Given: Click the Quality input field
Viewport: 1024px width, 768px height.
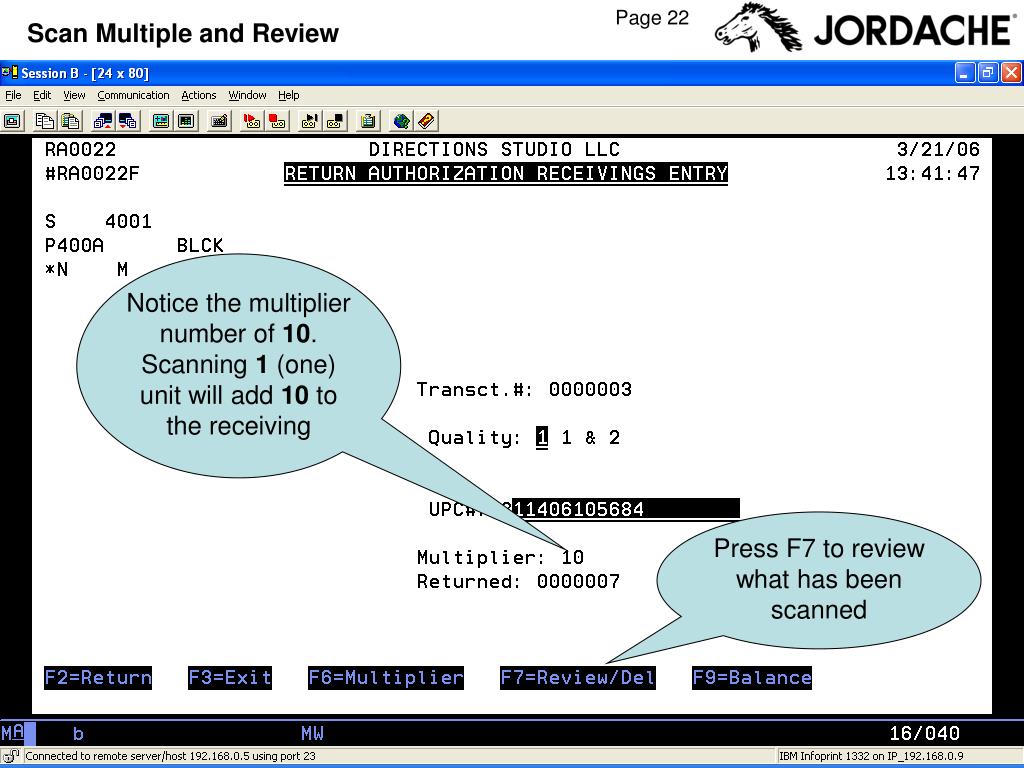Looking at the screenshot, I should pos(541,438).
